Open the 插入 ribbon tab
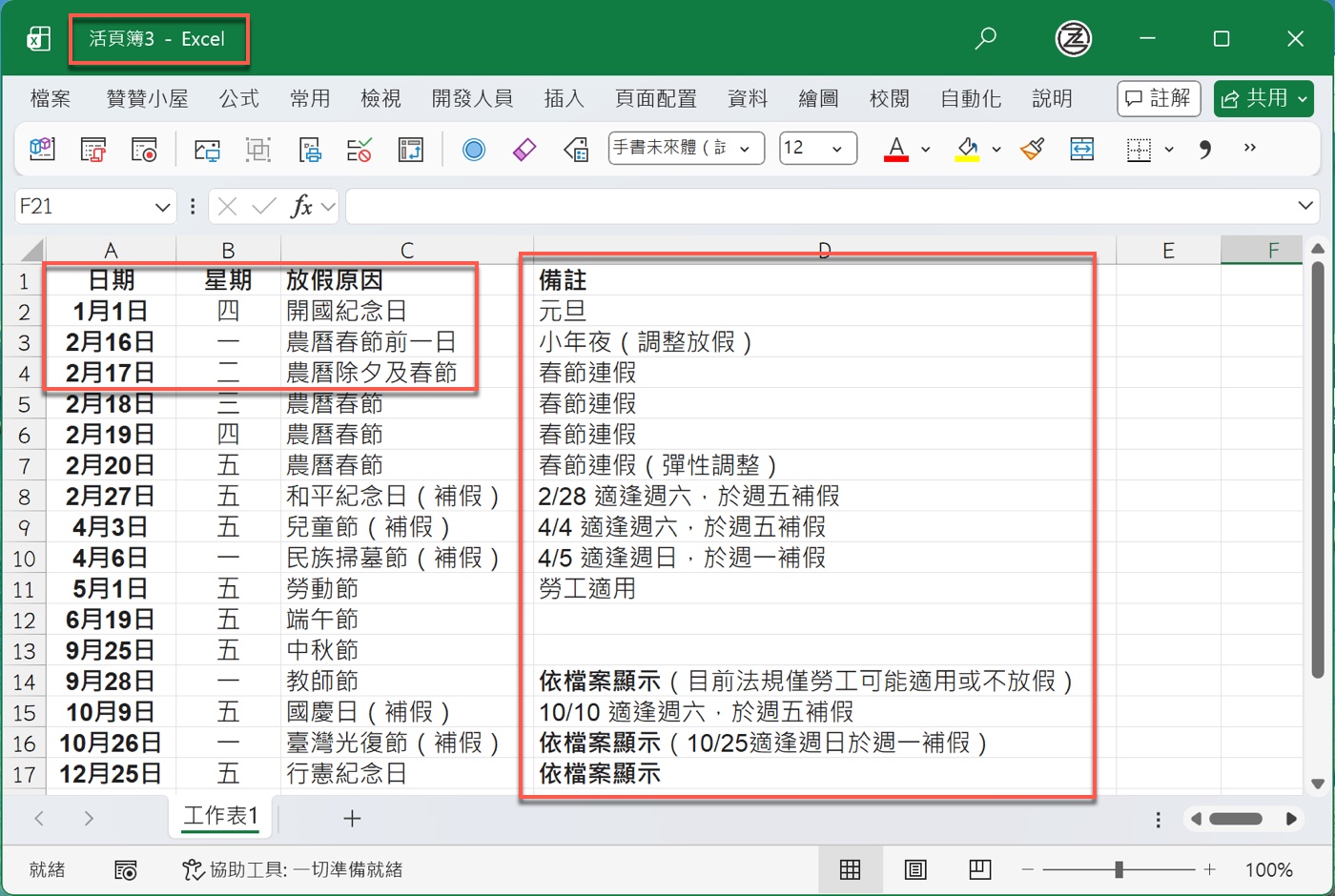The width and height of the screenshot is (1335, 896). [x=564, y=98]
